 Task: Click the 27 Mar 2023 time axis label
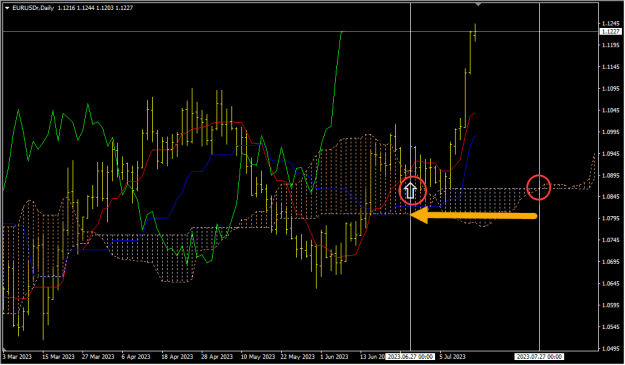click(x=98, y=356)
